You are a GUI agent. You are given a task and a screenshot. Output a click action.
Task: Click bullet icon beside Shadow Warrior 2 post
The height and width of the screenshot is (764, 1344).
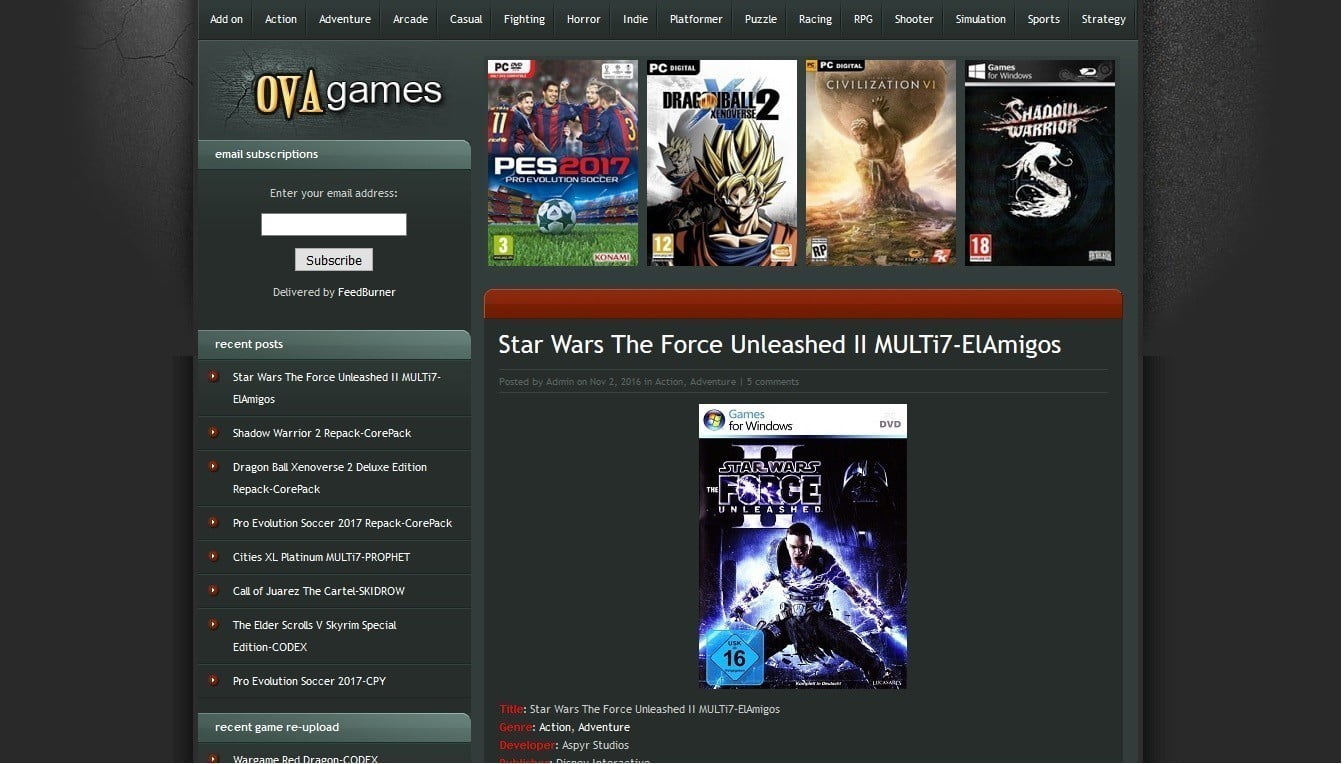coord(214,432)
